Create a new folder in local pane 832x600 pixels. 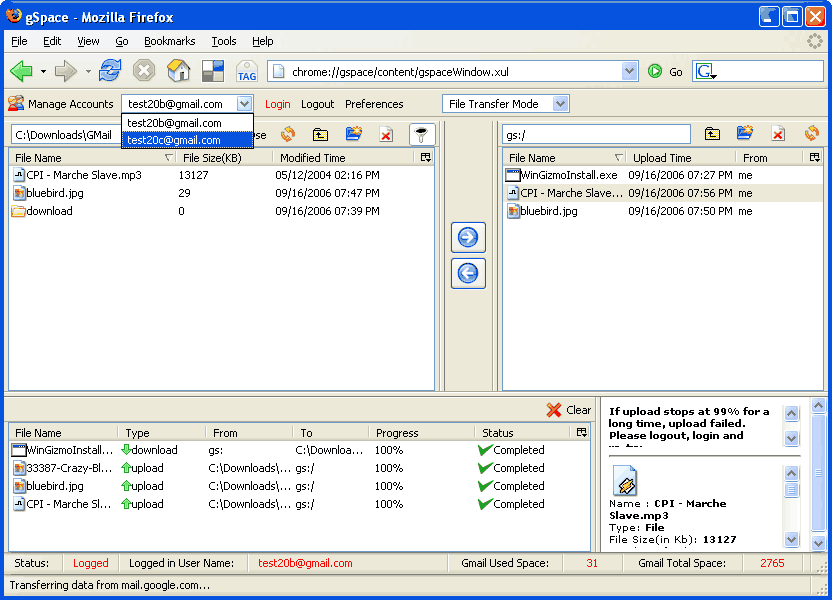click(x=353, y=134)
